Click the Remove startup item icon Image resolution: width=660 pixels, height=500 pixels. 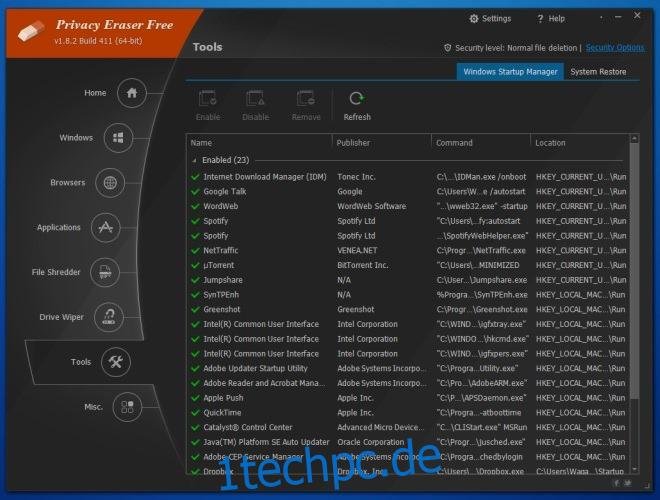(x=306, y=99)
